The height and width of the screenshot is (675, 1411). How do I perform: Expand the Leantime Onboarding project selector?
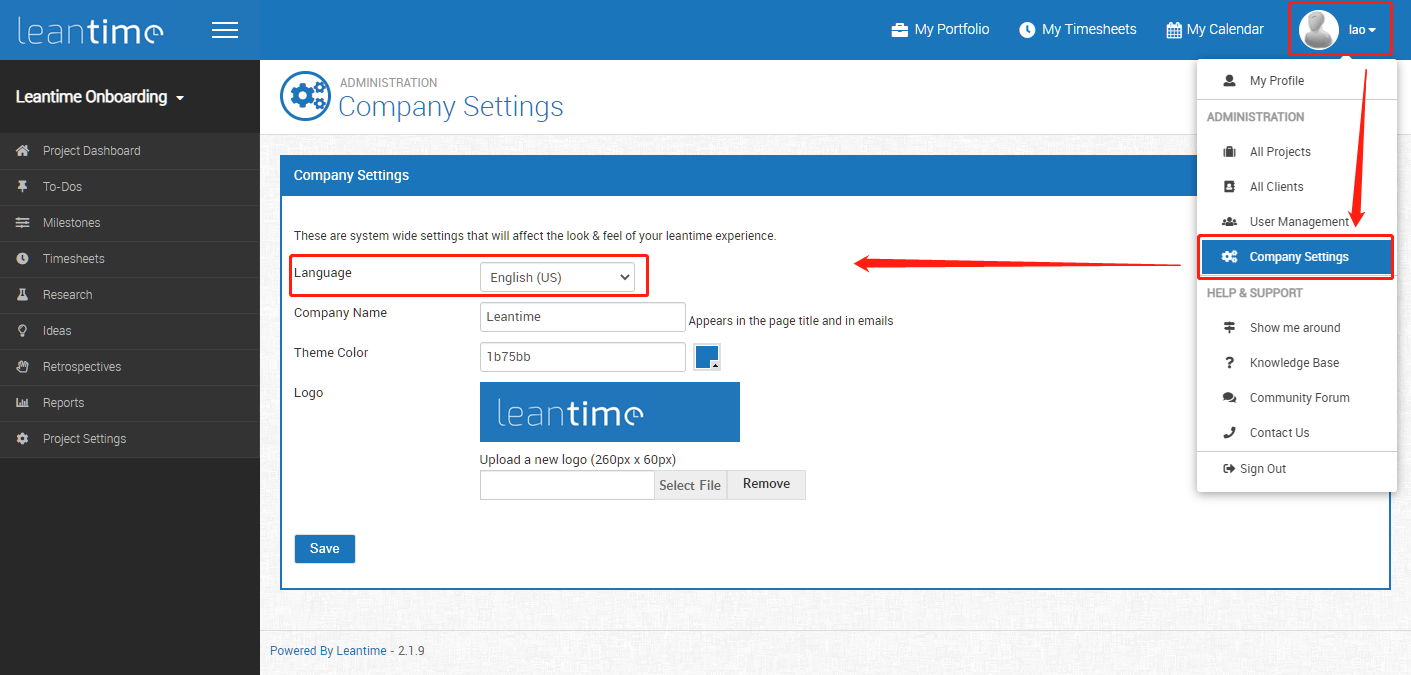pyautogui.click(x=100, y=97)
